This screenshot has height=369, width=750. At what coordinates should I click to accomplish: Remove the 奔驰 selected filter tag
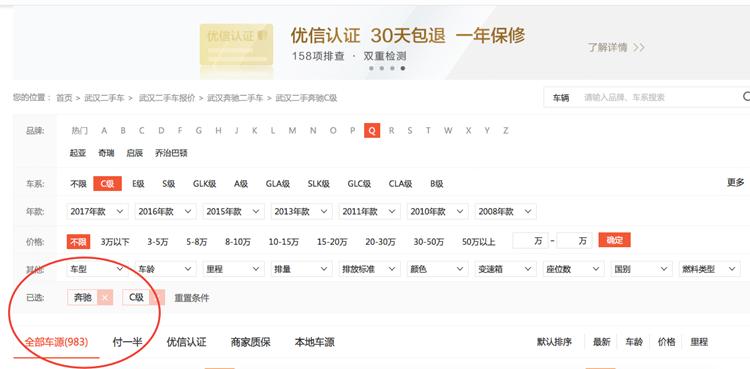105,298
